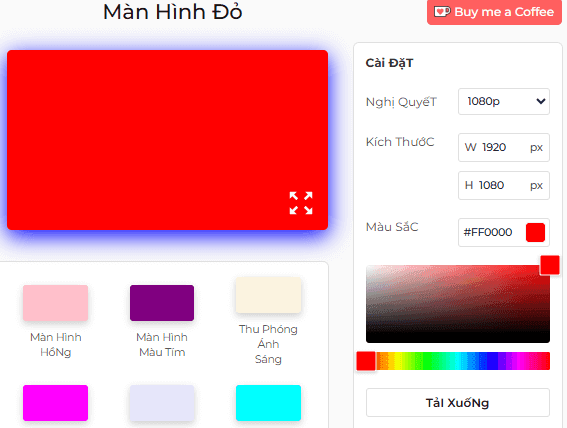Click the red swatch beside #FF0000

(x=535, y=232)
